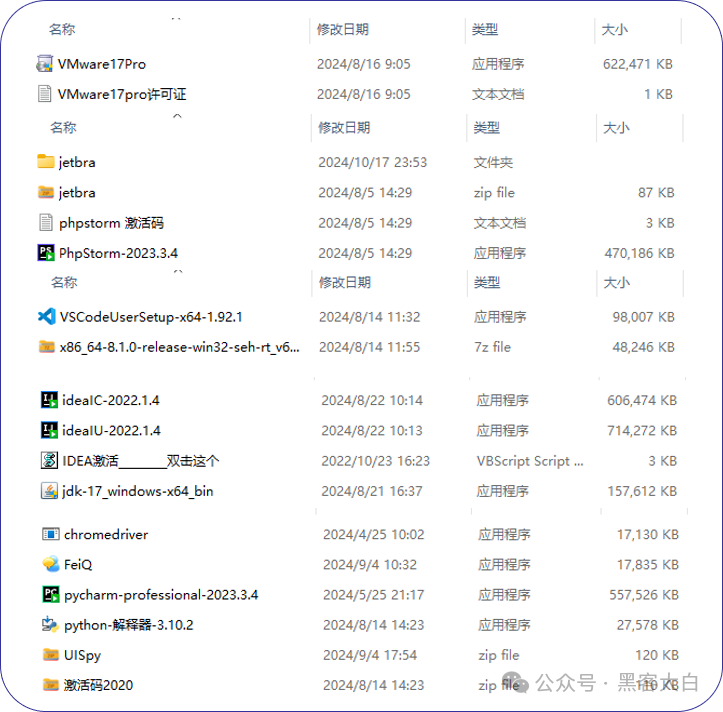Click sort chevron above 名称 in VSCode listing
This screenshot has width=723, height=712.
coord(178,271)
